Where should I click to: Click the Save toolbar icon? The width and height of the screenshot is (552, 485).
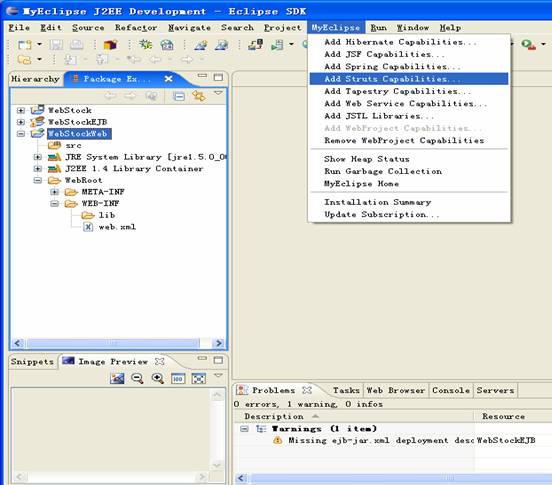click(56, 44)
